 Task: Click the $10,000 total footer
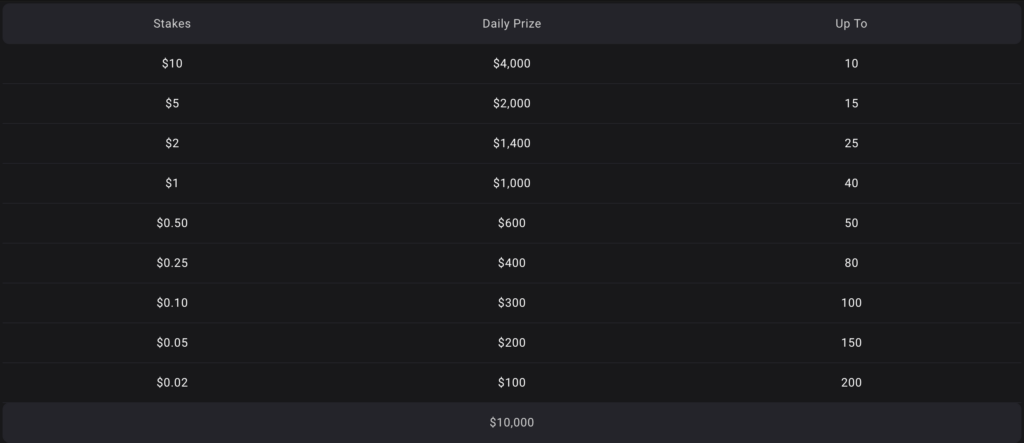[x=511, y=423]
